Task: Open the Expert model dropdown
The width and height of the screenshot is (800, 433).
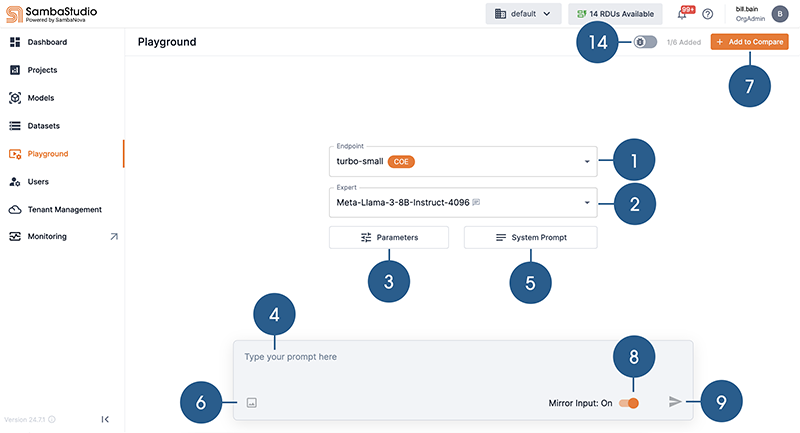Action: (x=586, y=203)
